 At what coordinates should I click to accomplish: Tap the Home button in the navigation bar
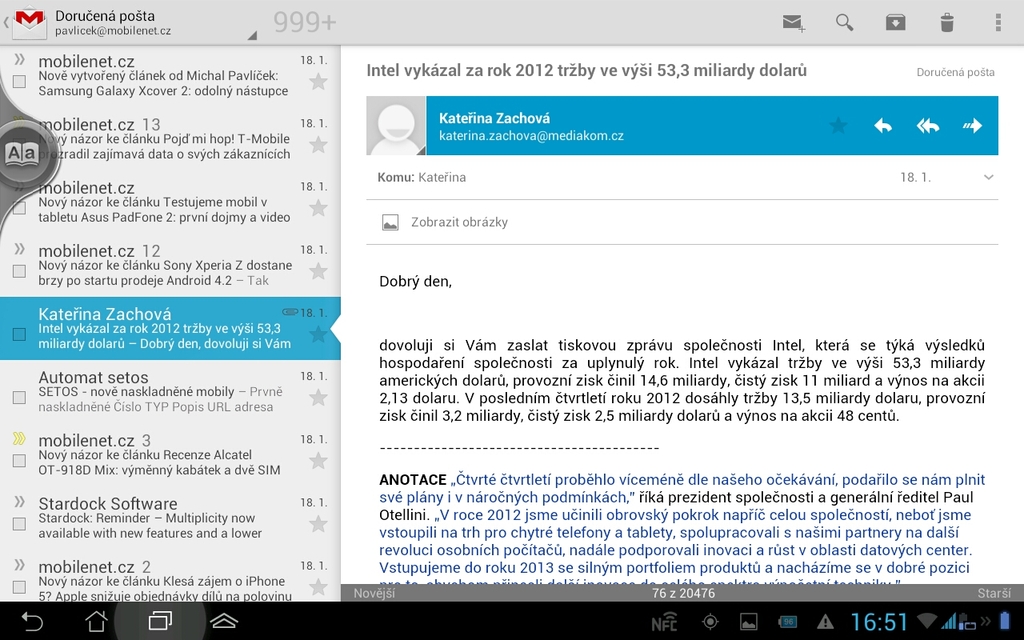click(96, 620)
